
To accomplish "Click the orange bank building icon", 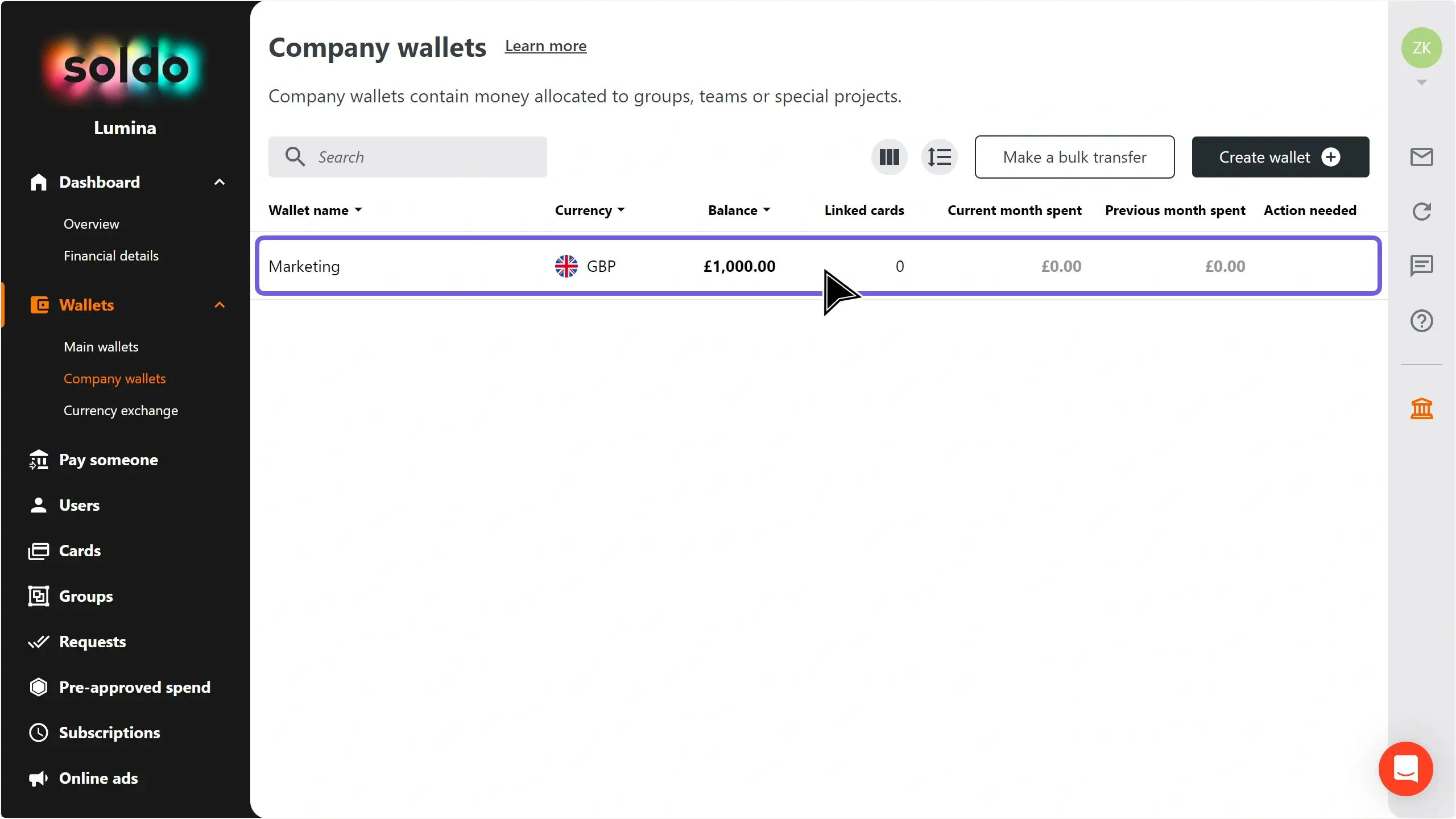I will (1421, 408).
